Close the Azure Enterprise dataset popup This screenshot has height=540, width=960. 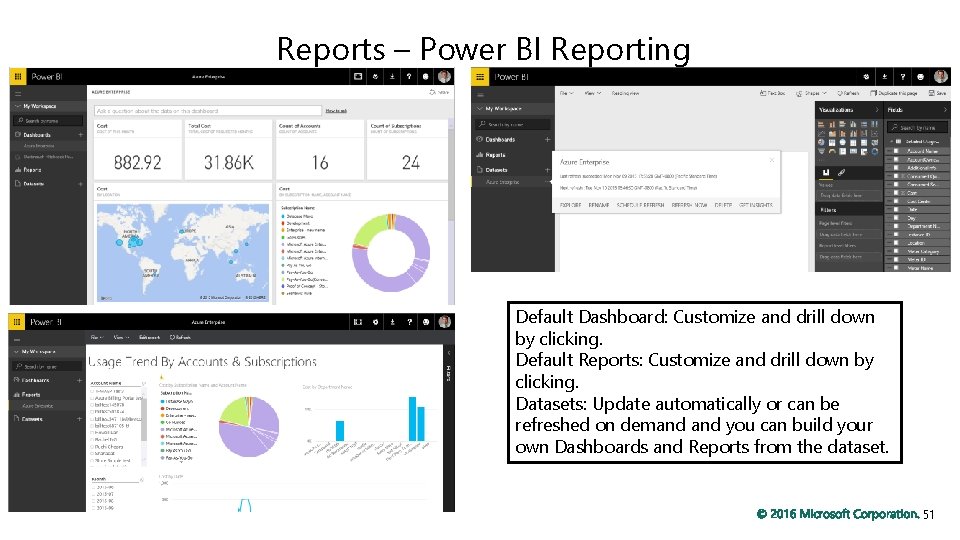click(771, 160)
